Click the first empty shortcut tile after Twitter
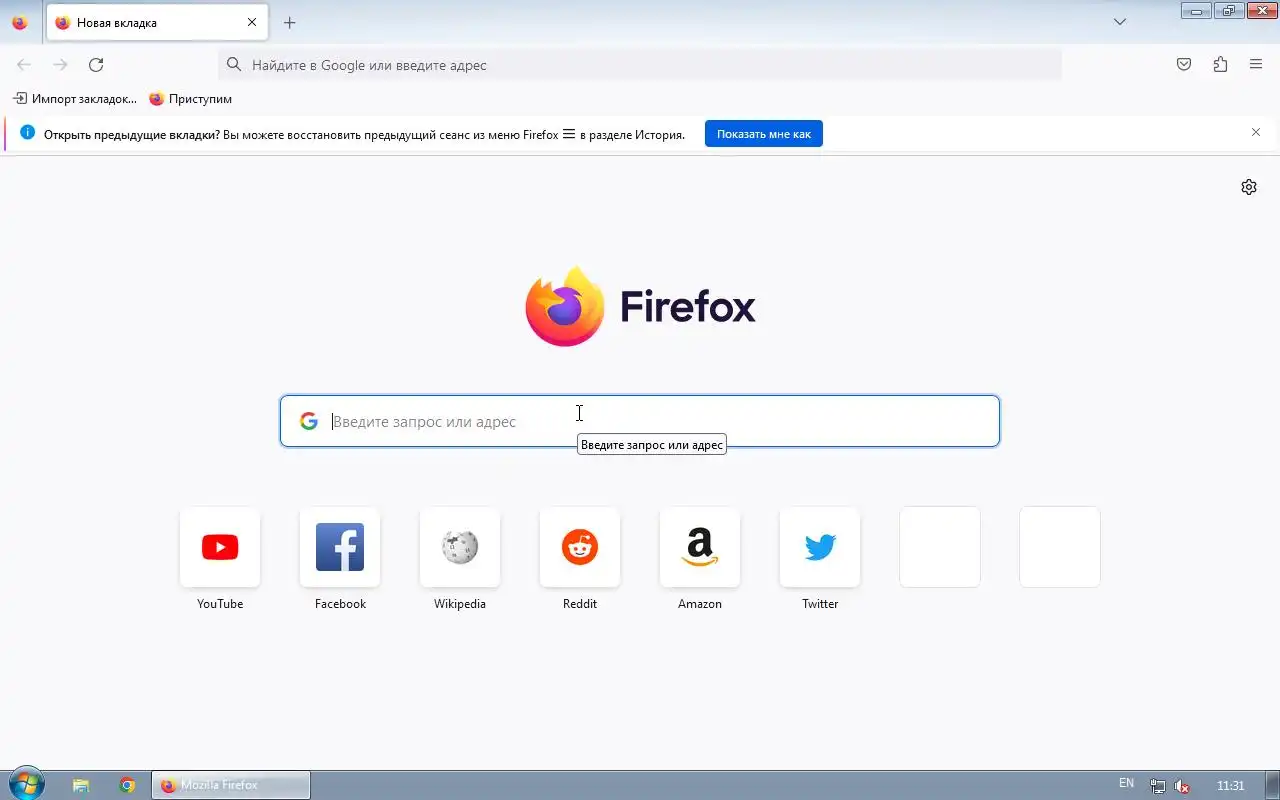Viewport: 1280px width, 800px height. coord(940,547)
